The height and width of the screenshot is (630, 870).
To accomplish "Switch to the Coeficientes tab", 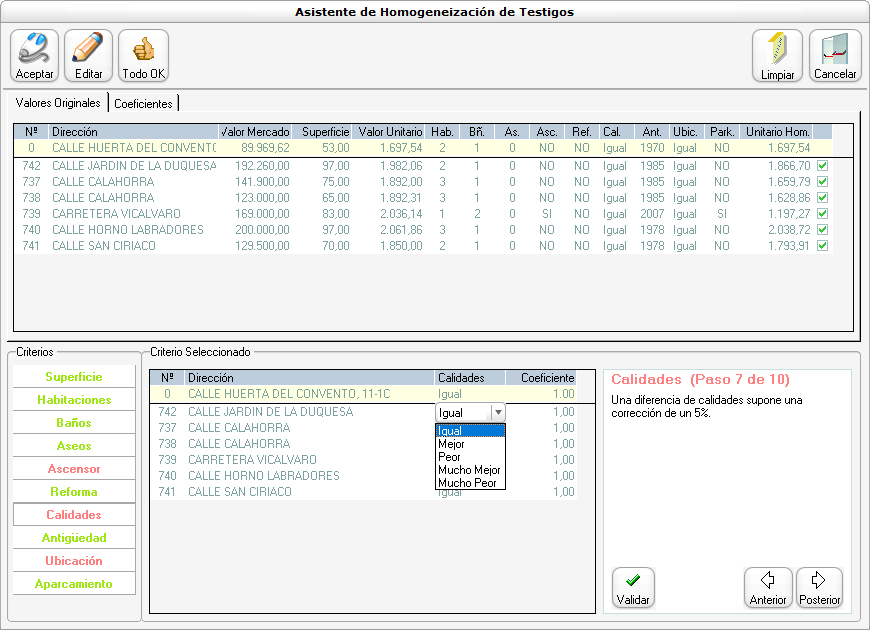I will [x=144, y=103].
